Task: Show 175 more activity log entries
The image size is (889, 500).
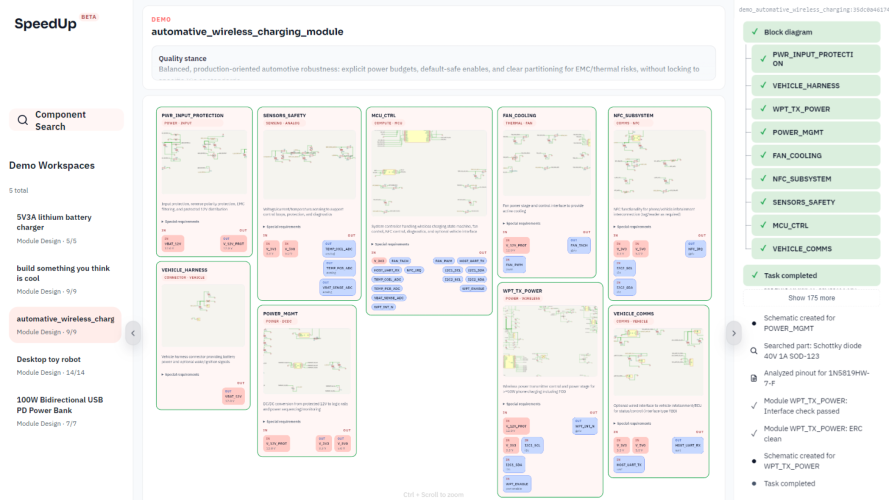Action: 811,298
